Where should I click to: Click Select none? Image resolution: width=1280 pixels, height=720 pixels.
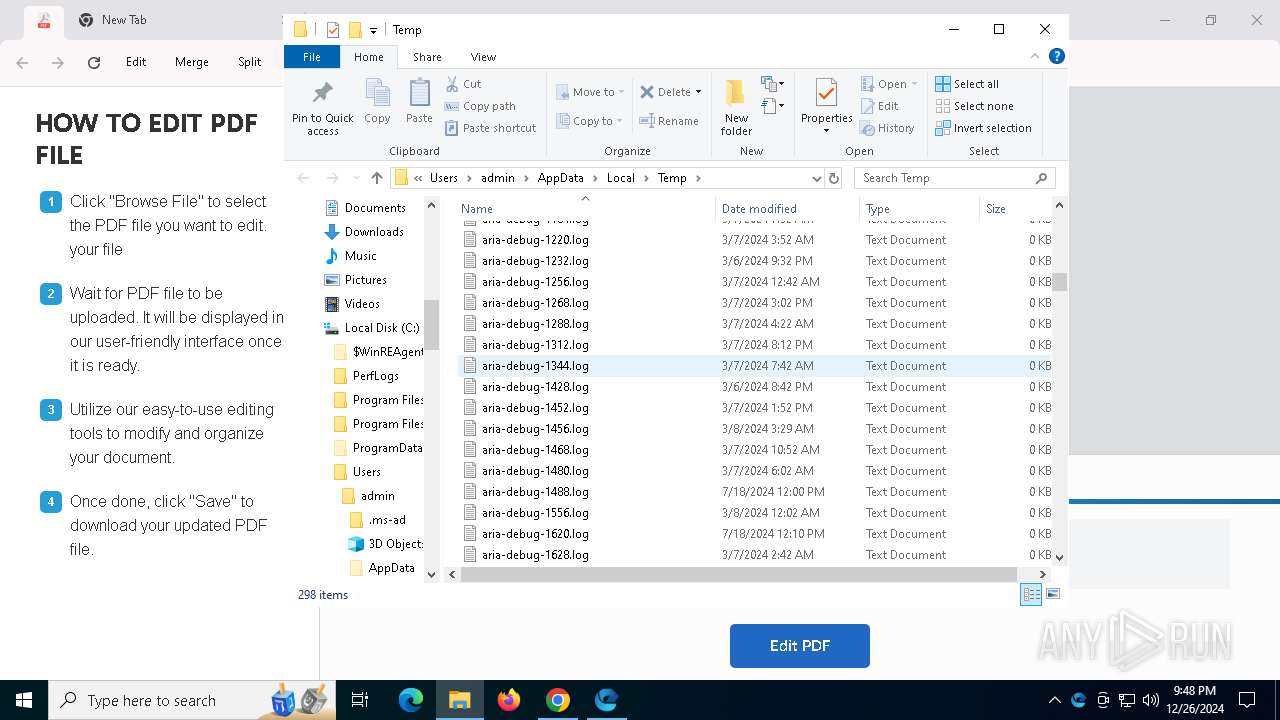click(x=974, y=106)
